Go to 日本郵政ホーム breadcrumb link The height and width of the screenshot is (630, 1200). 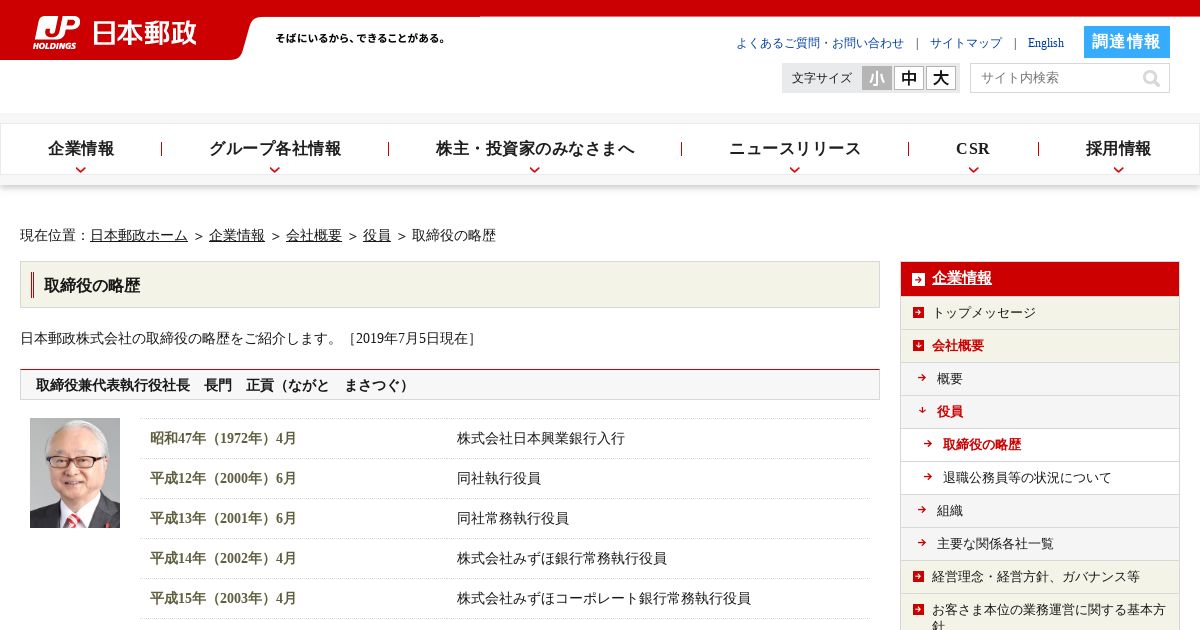(139, 236)
